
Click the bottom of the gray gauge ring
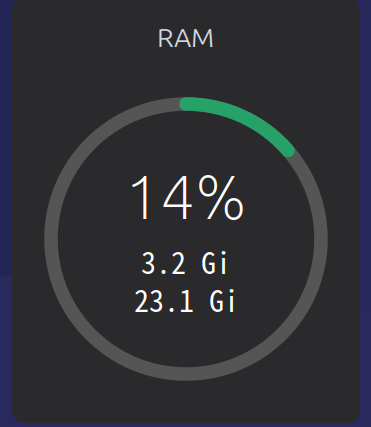pyautogui.click(x=186, y=374)
